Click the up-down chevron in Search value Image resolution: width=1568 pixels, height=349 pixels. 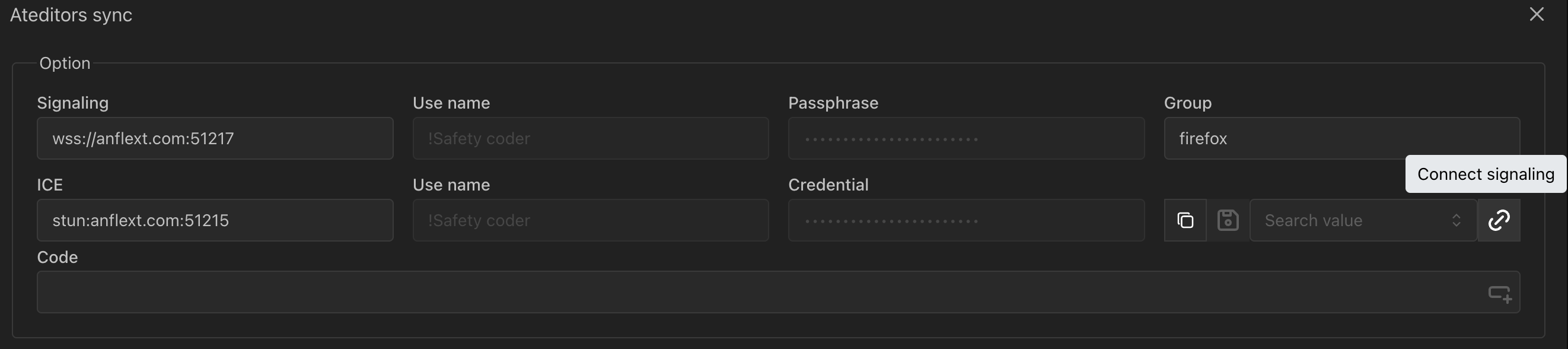point(1456,220)
